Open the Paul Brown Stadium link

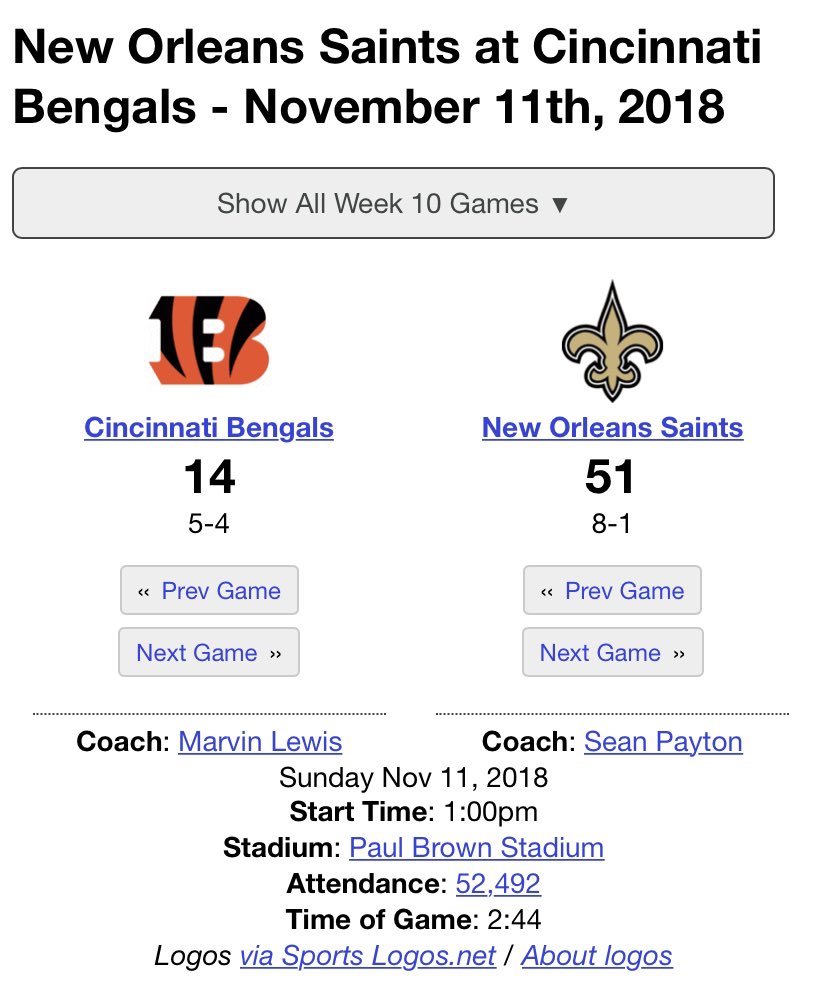click(476, 848)
